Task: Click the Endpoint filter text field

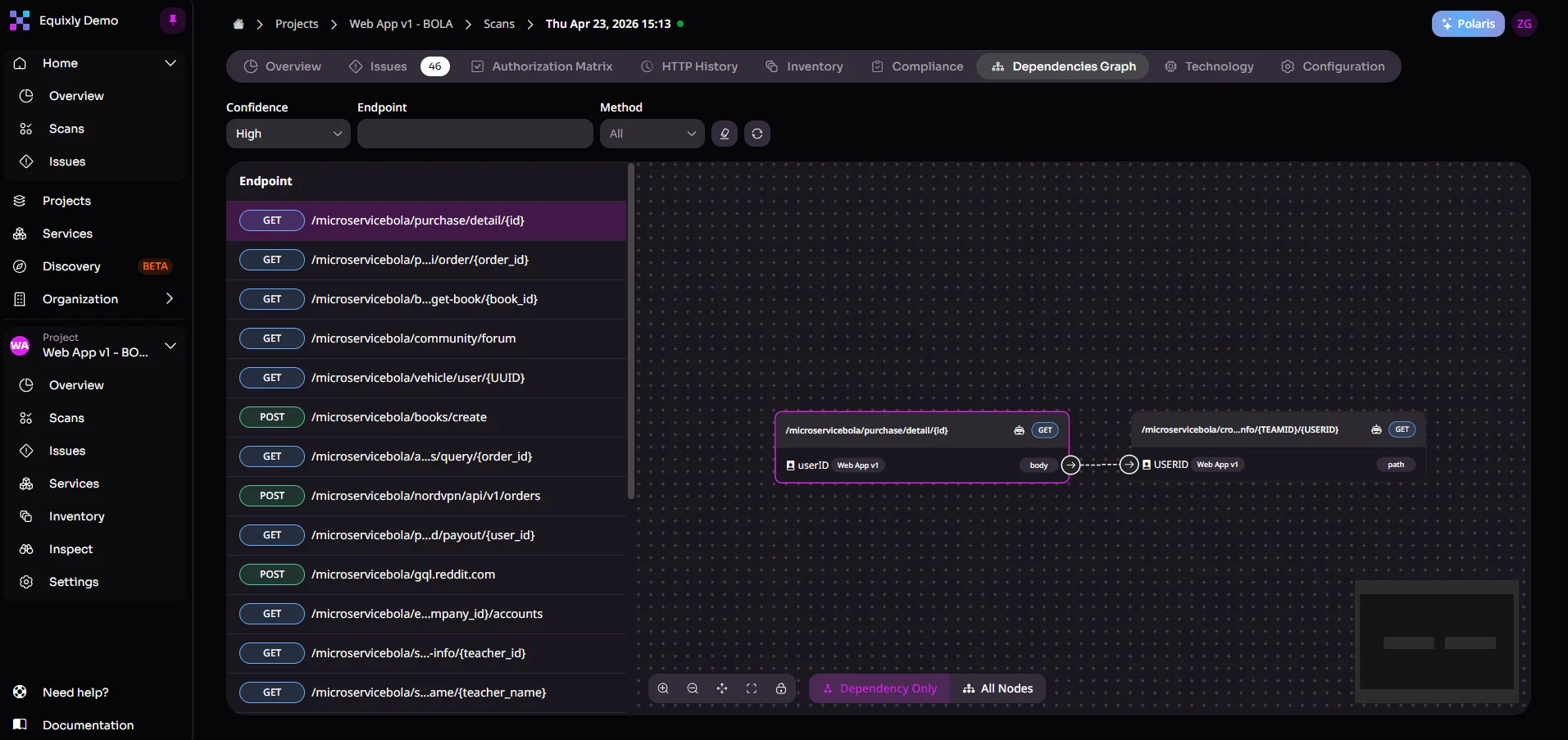Action: coord(475,134)
